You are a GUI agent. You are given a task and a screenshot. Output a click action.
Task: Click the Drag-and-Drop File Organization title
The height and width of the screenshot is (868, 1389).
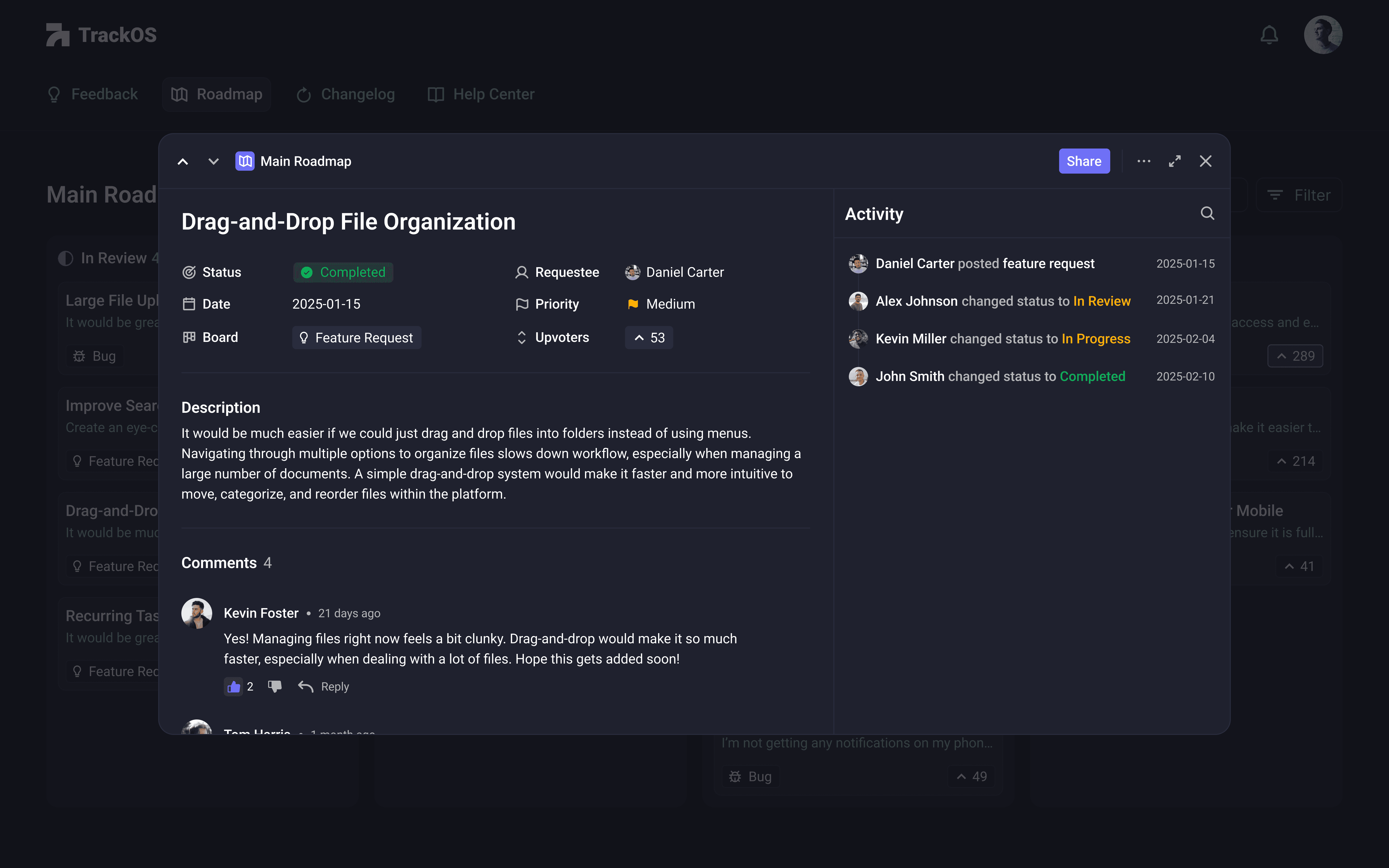(348, 222)
